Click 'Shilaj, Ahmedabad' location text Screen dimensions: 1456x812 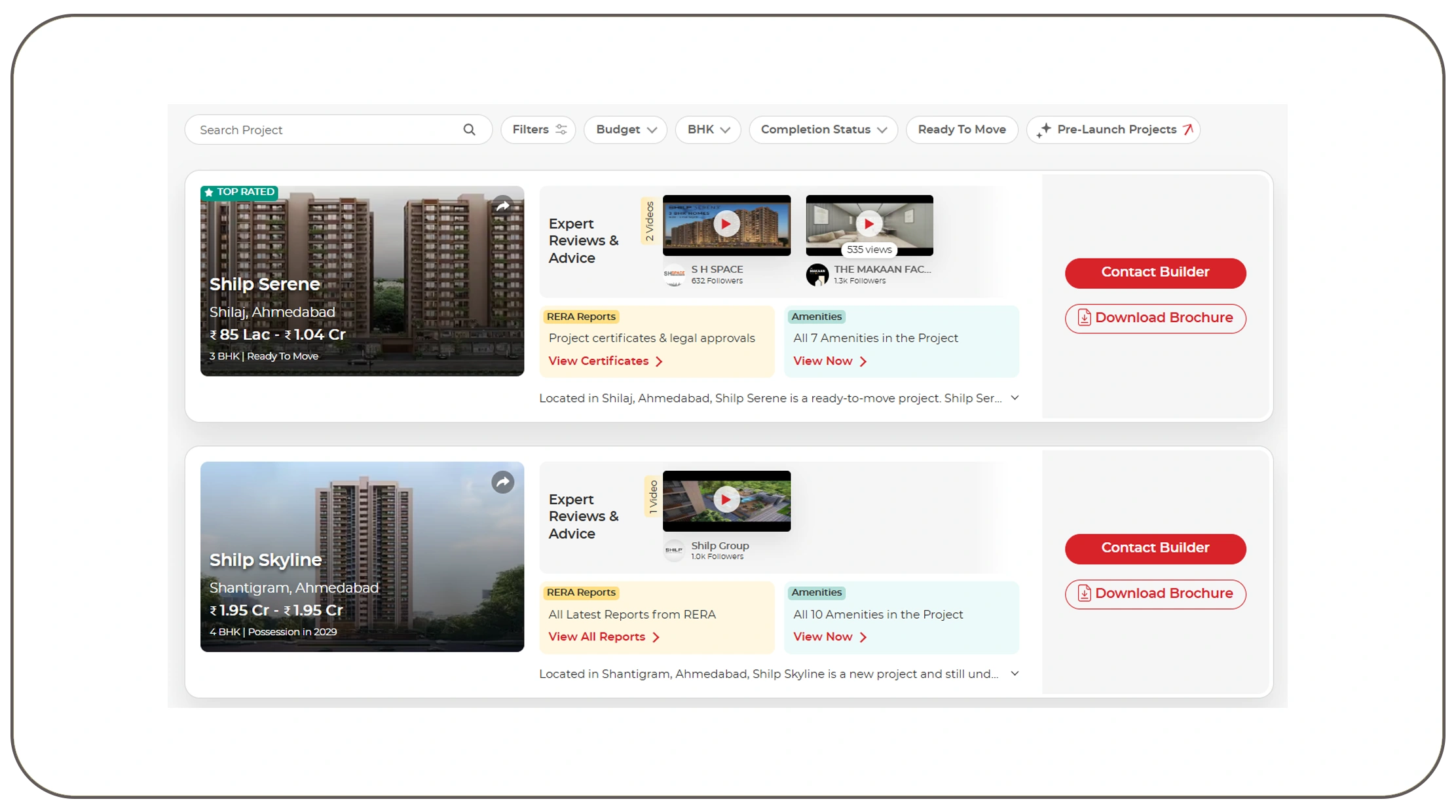click(x=272, y=312)
